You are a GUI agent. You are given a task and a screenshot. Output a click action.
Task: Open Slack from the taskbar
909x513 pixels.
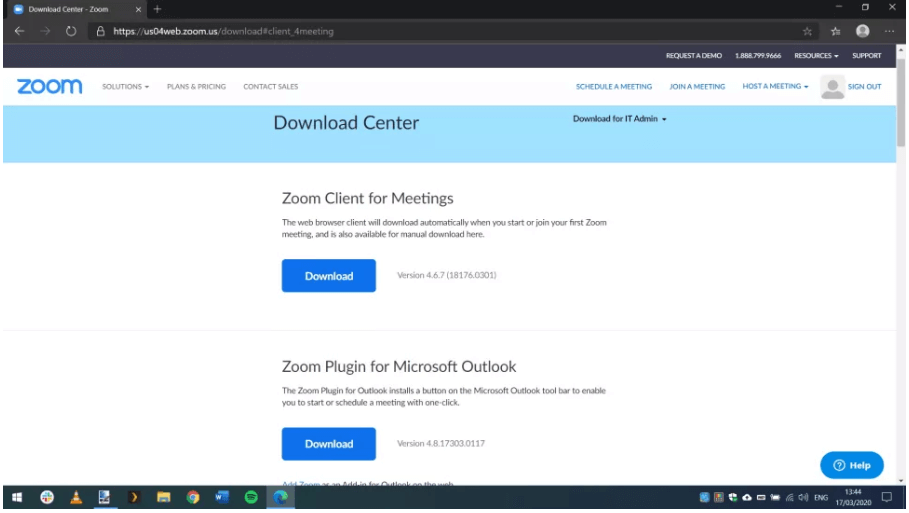point(47,497)
